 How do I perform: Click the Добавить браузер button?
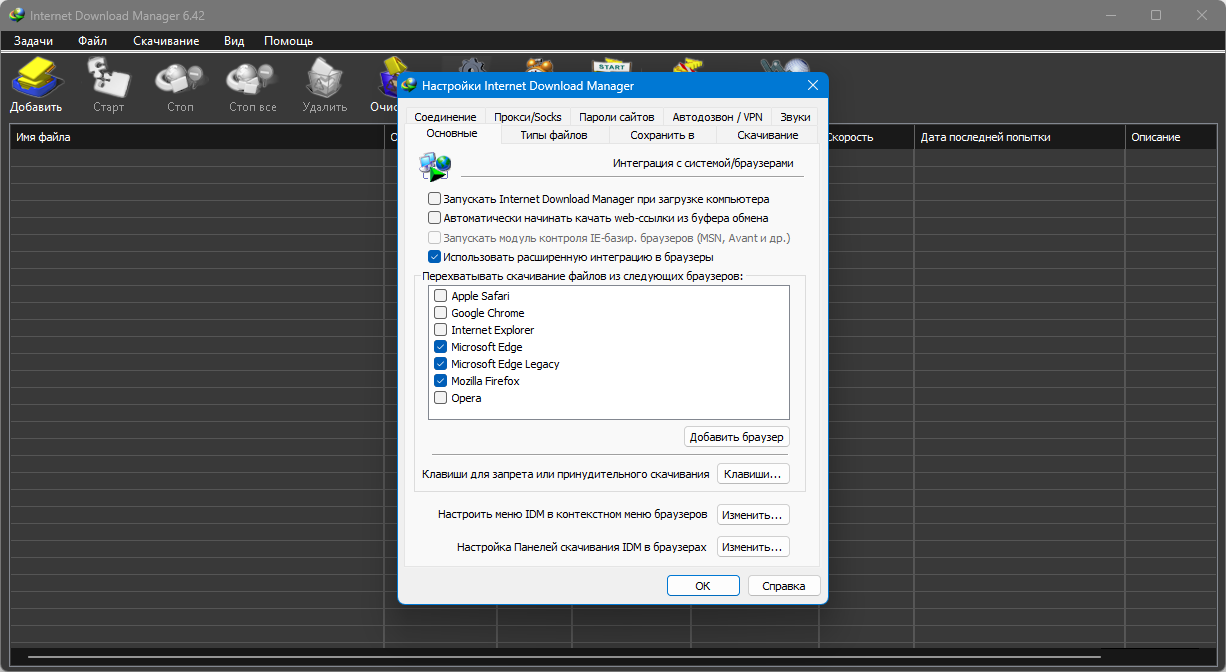pyautogui.click(x=737, y=437)
